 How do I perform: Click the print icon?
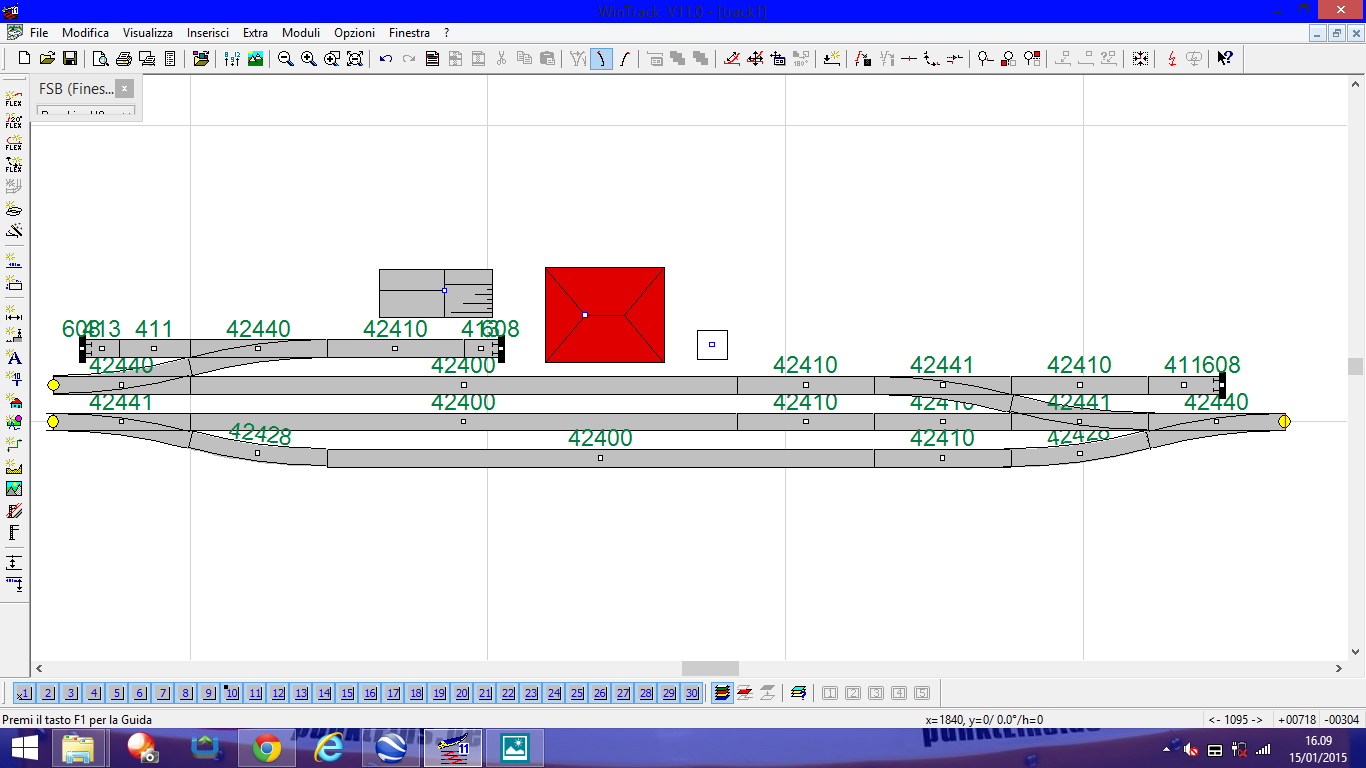point(124,59)
